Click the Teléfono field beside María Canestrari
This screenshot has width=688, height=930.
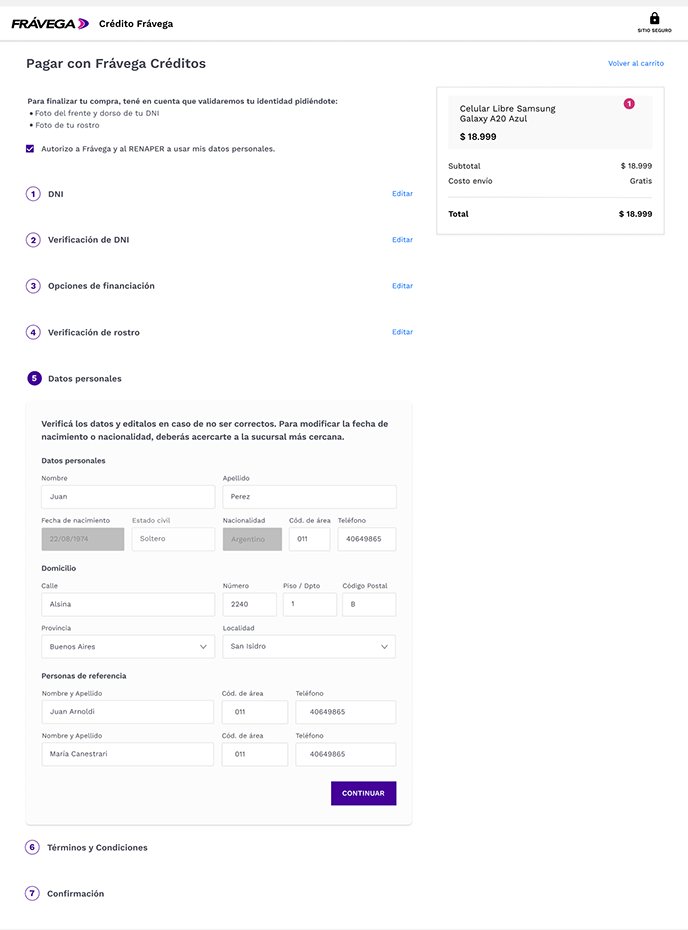coord(346,754)
